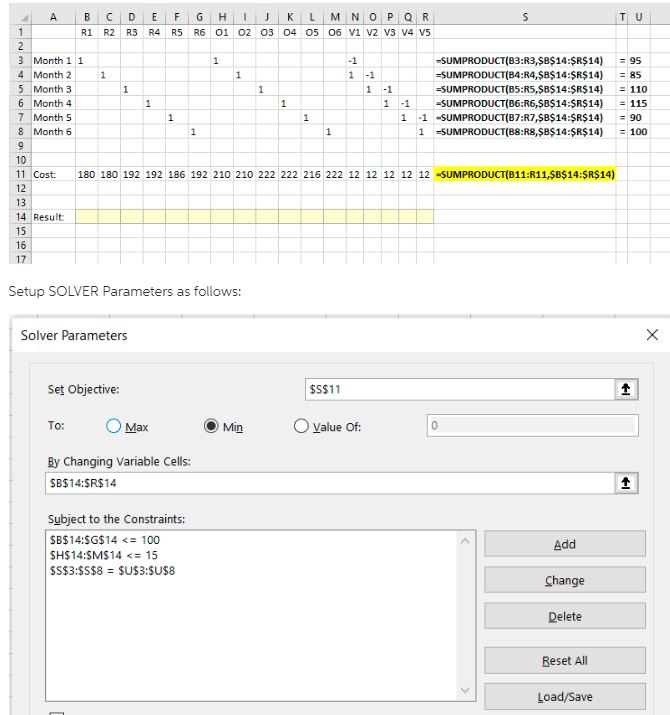Click the Month 6 cell
This screenshot has width=670, height=715.
click(x=53, y=131)
